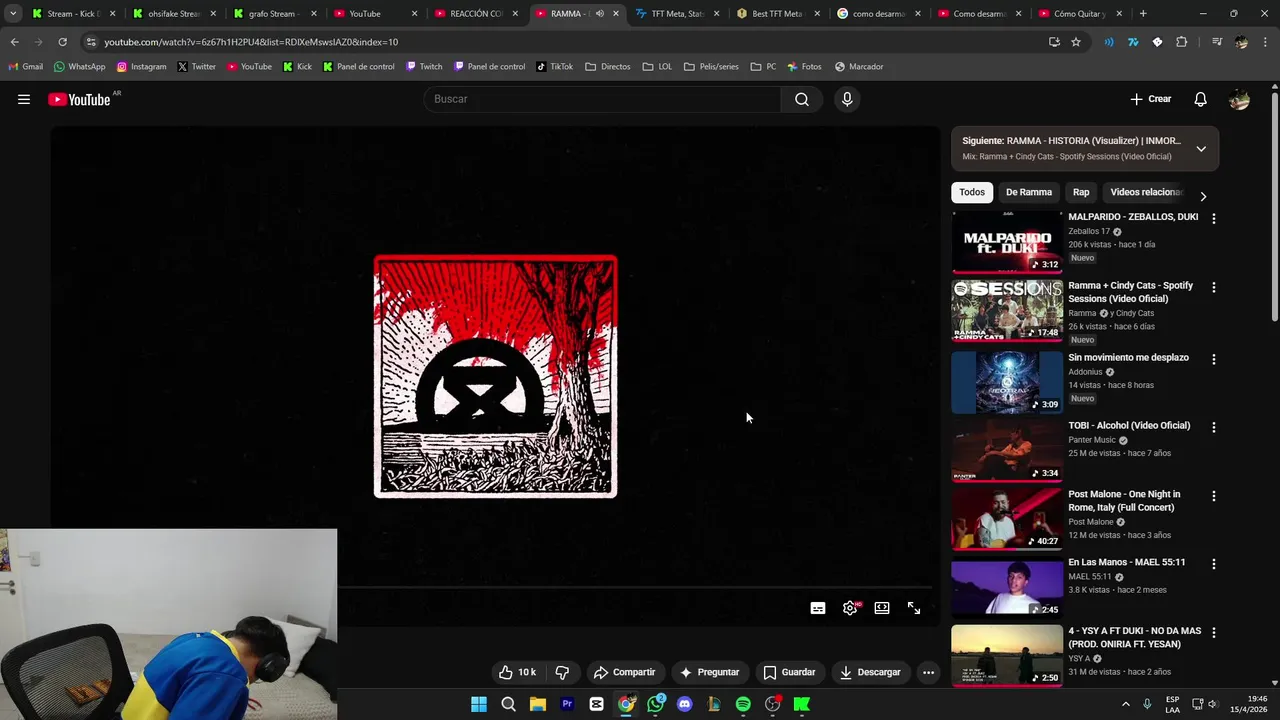Screen dimensions: 1280x720
Task: Dislike the video
Action: coord(562,672)
